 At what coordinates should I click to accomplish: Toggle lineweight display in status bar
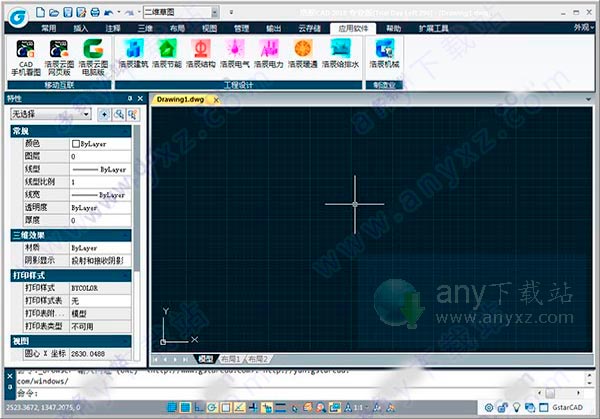(x=280, y=408)
